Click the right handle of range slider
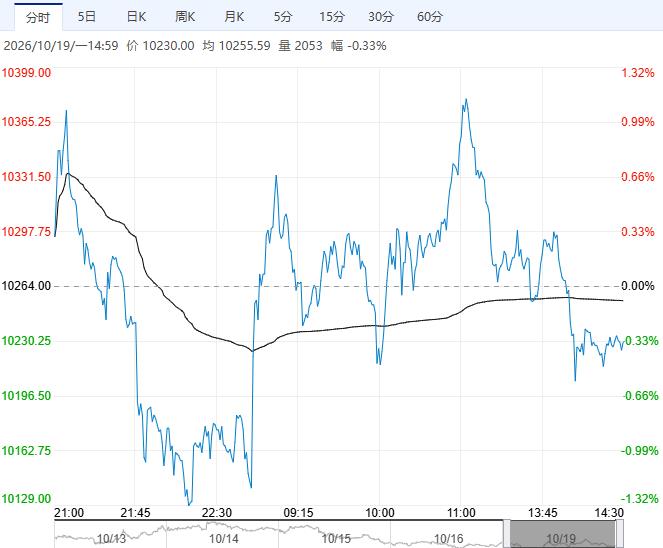The height and width of the screenshot is (548, 663). (x=619, y=534)
